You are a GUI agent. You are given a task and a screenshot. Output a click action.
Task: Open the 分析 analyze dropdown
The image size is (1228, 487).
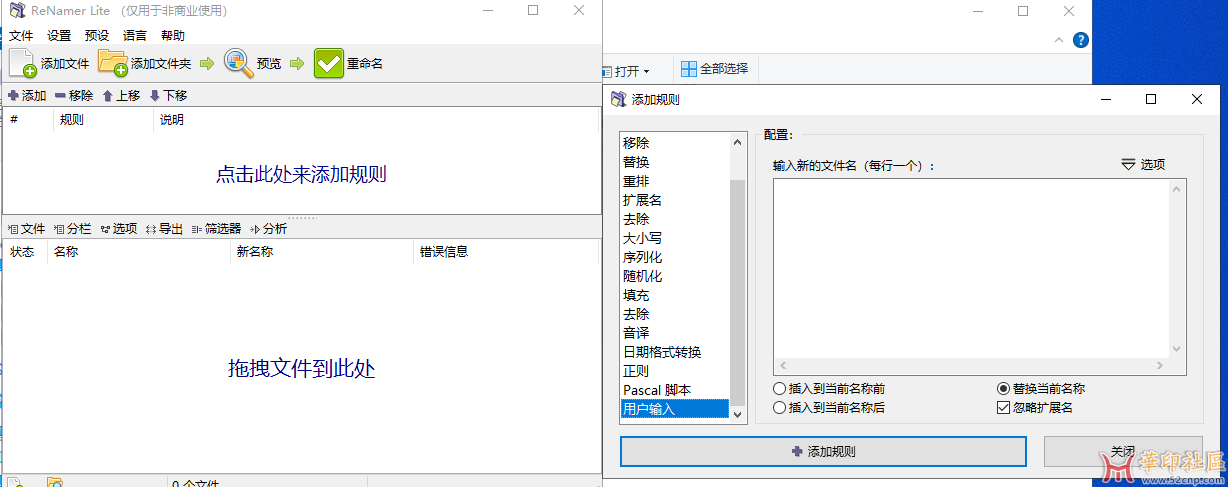coord(268,229)
